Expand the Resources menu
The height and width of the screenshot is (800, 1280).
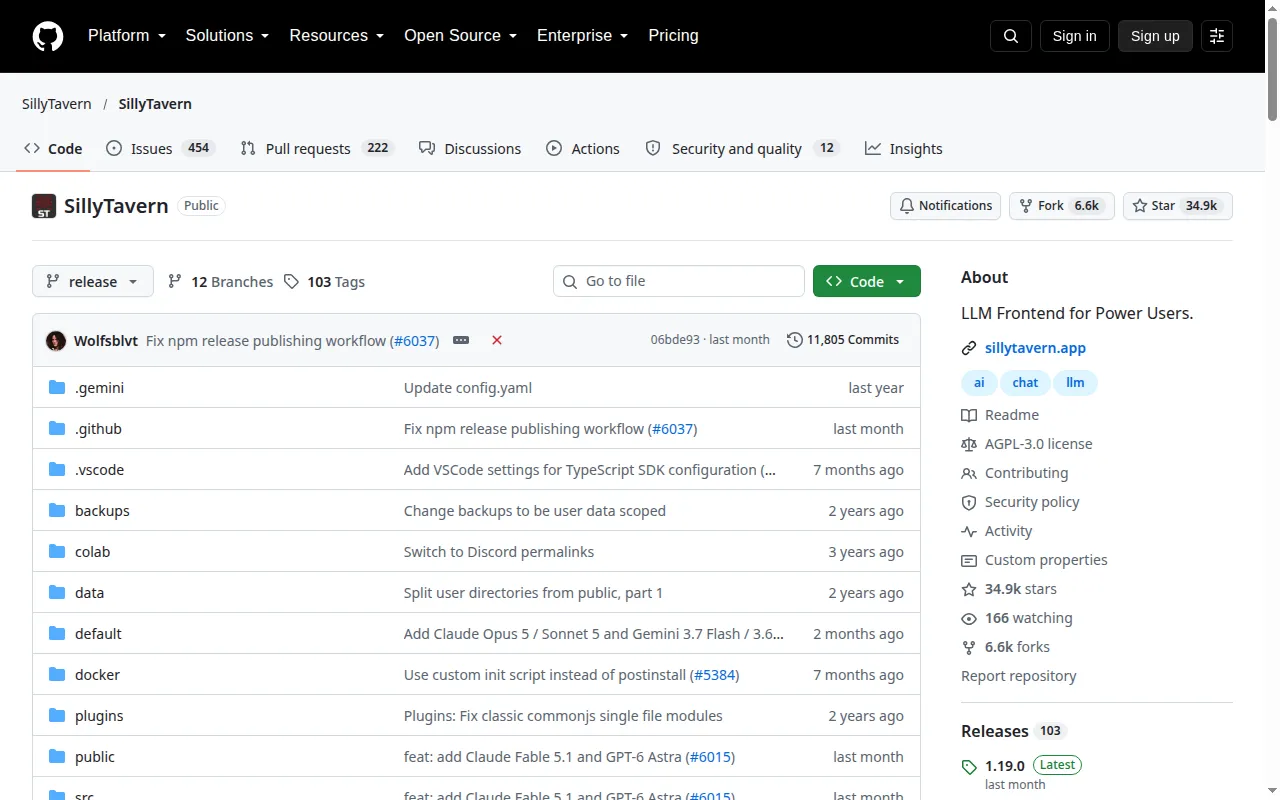coord(337,36)
